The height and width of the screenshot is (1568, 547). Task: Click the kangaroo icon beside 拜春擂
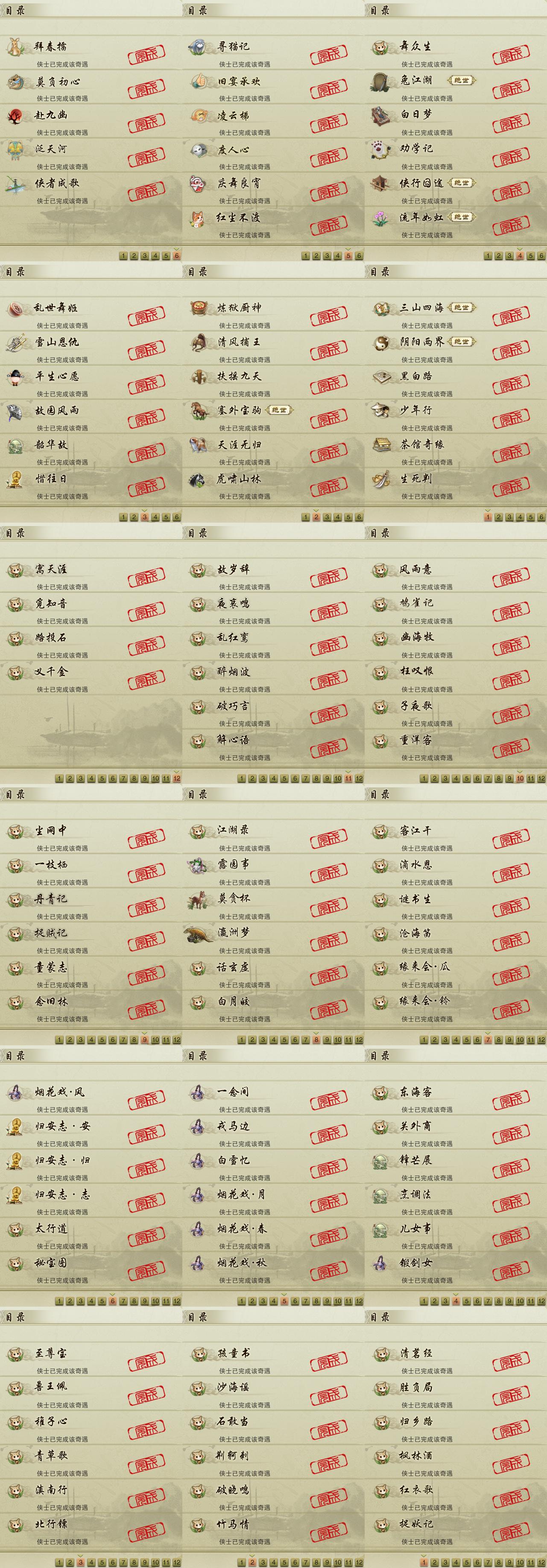(x=15, y=47)
